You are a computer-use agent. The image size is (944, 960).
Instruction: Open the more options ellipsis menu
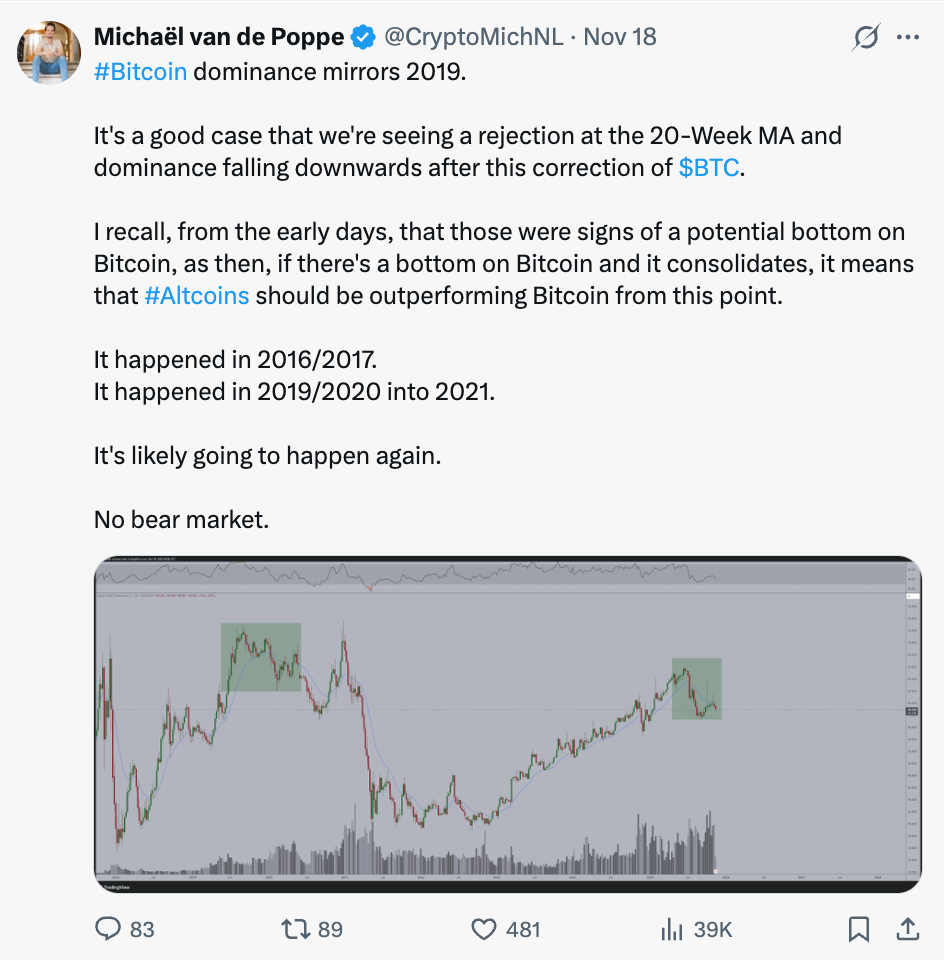910,37
